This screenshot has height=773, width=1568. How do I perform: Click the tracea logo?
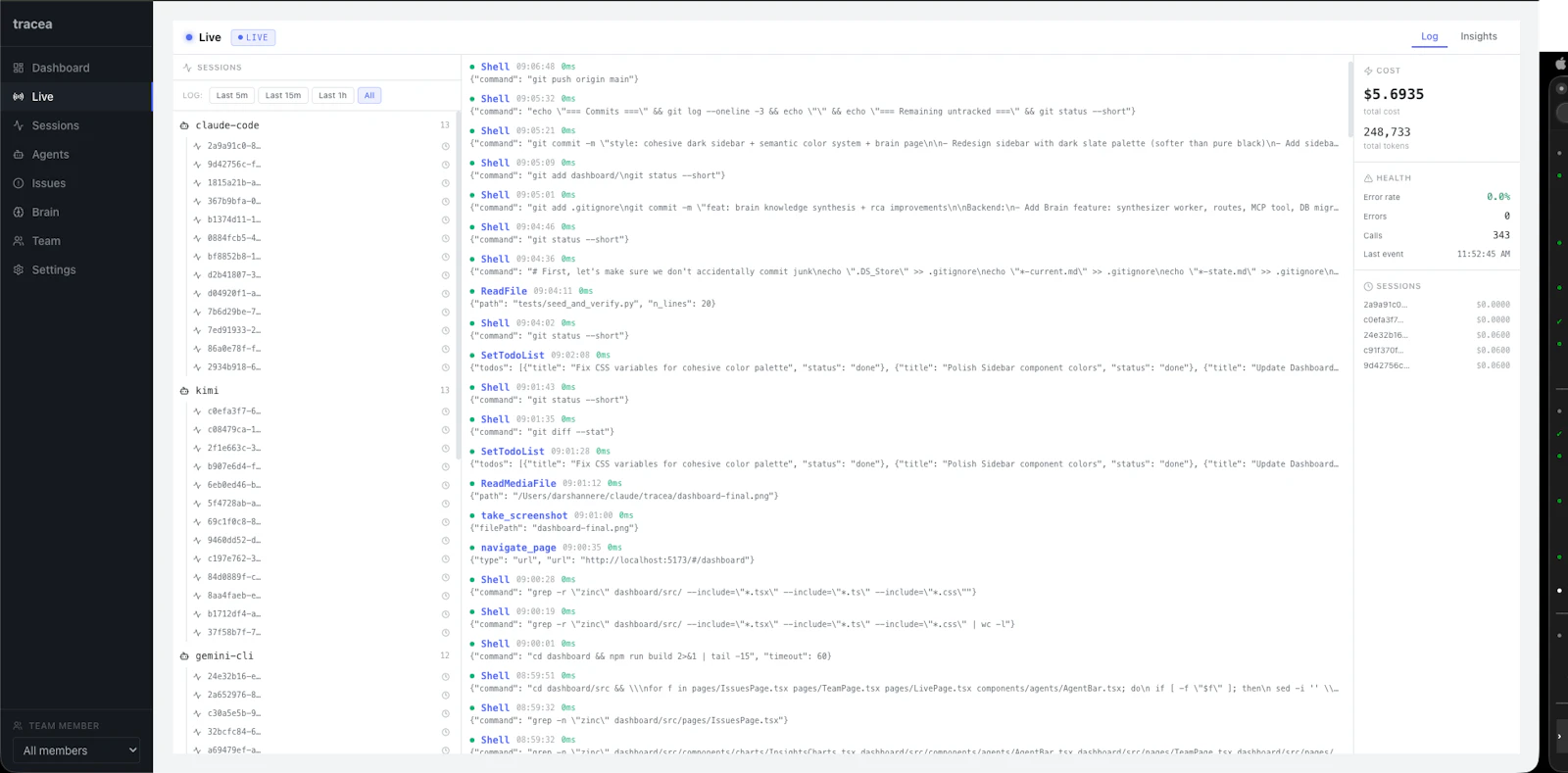(x=32, y=24)
